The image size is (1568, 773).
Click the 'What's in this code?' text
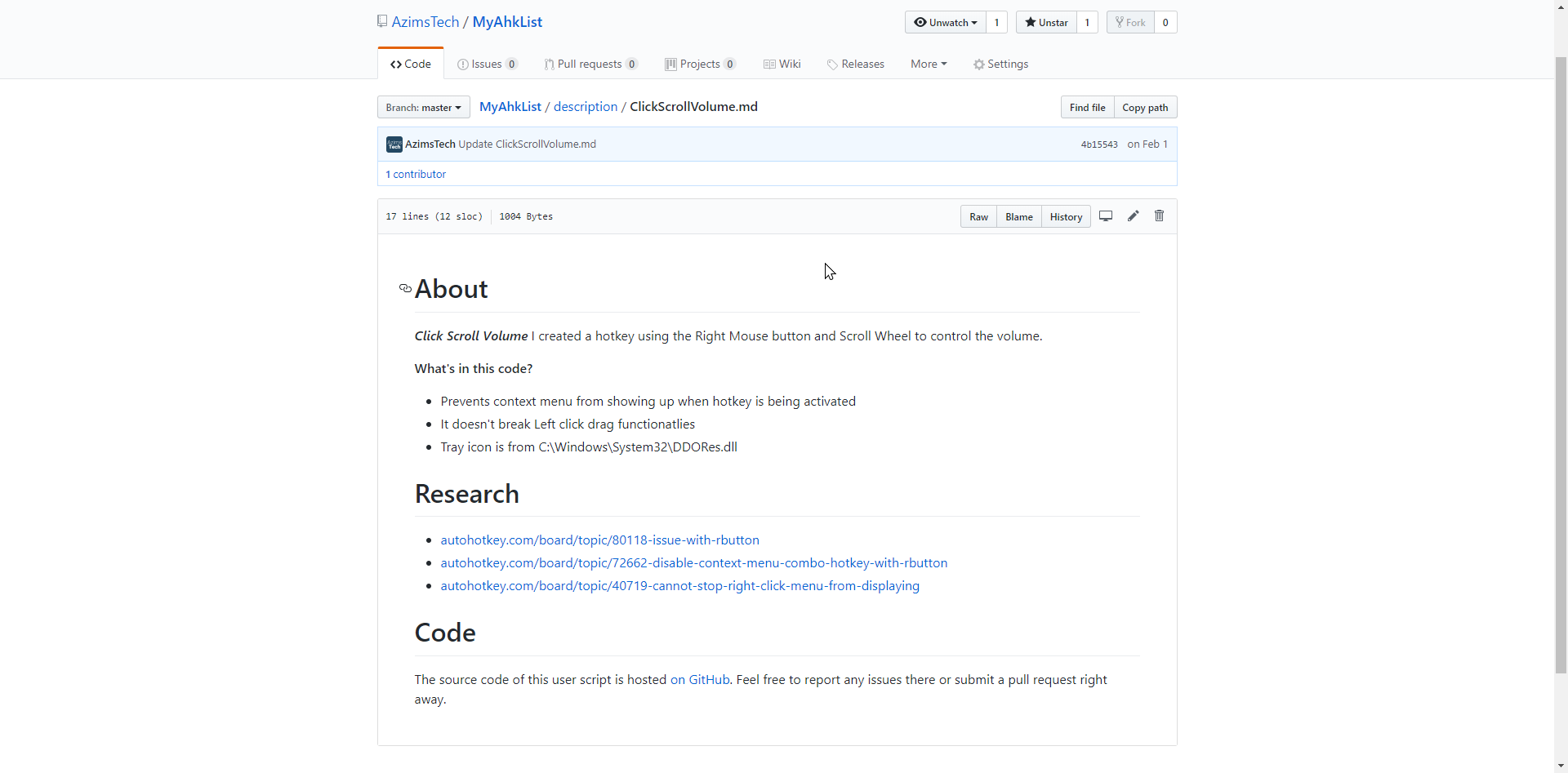(x=474, y=368)
